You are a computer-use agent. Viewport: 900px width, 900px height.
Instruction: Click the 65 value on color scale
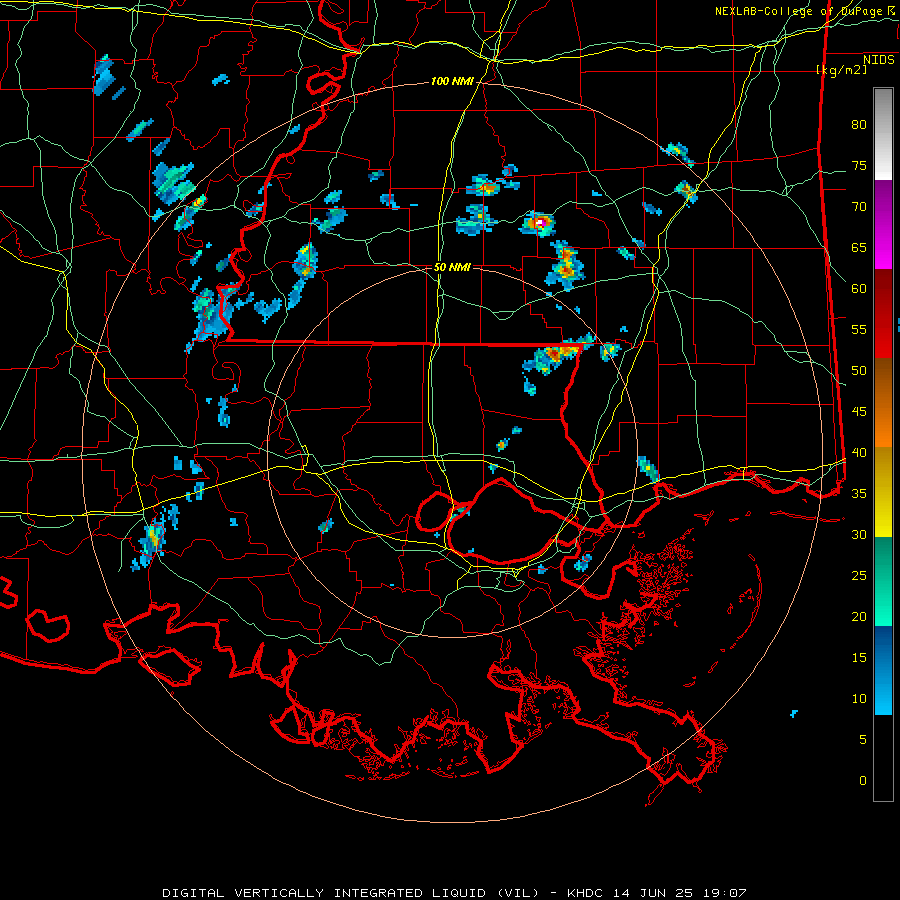pos(859,248)
